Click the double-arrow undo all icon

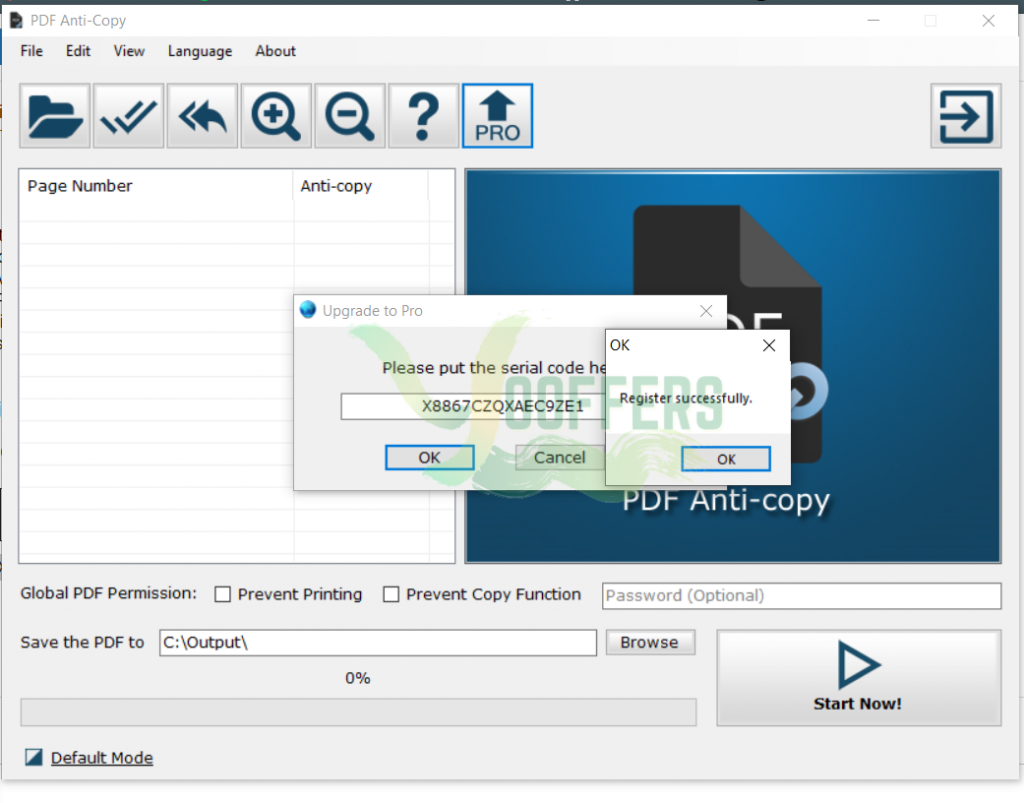(202, 116)
